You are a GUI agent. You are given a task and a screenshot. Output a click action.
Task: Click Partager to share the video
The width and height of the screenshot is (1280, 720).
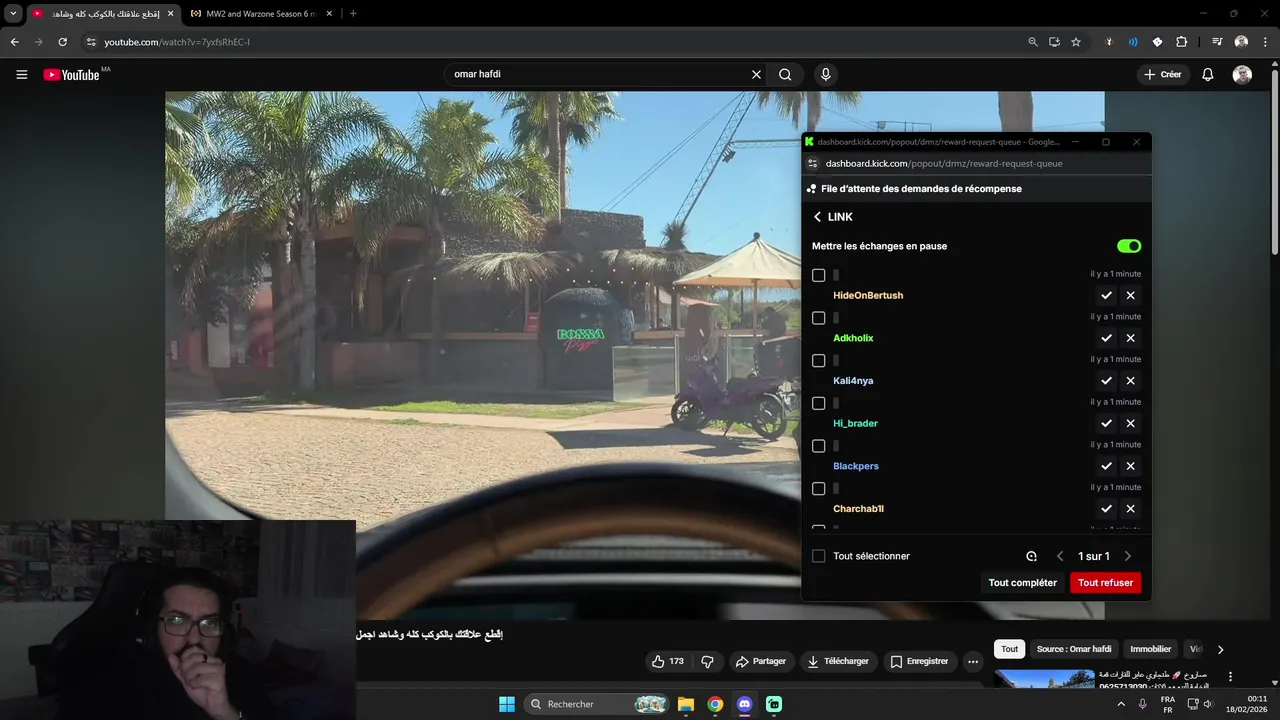[x=760, y=661]
